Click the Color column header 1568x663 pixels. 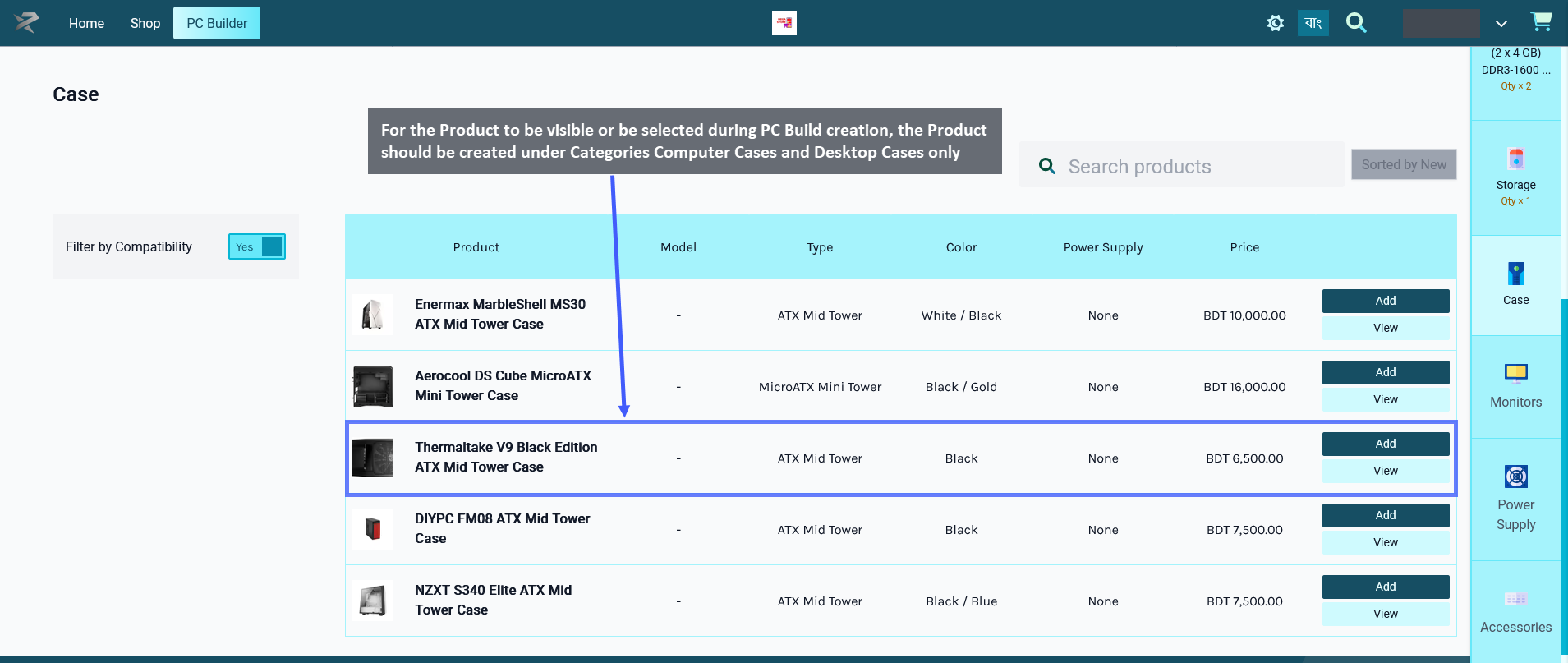[x=962, y=247]
